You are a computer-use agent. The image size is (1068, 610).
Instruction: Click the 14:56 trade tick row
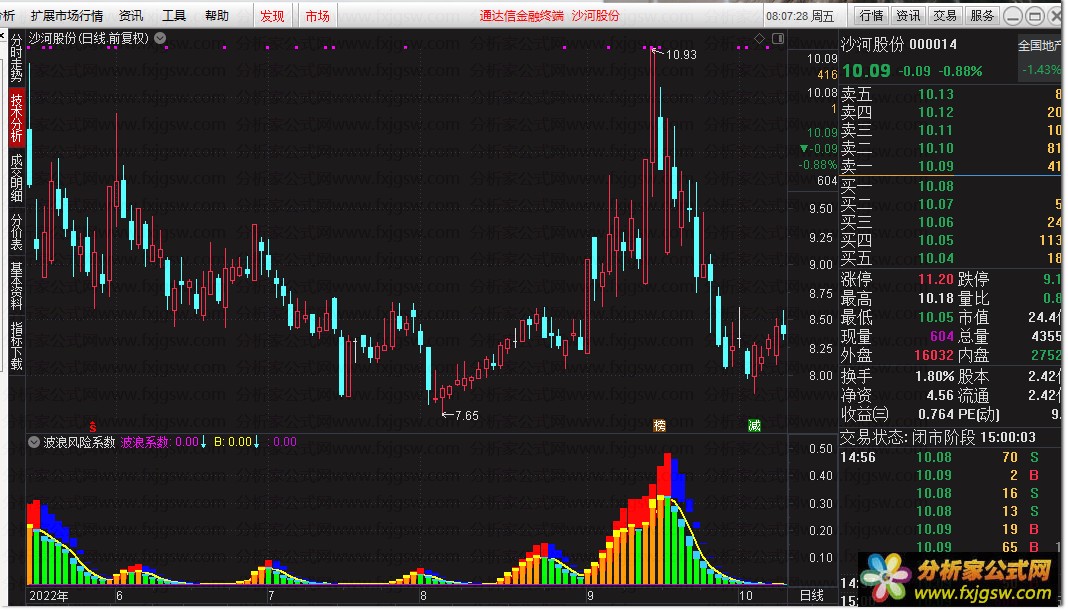coord(950,457)
